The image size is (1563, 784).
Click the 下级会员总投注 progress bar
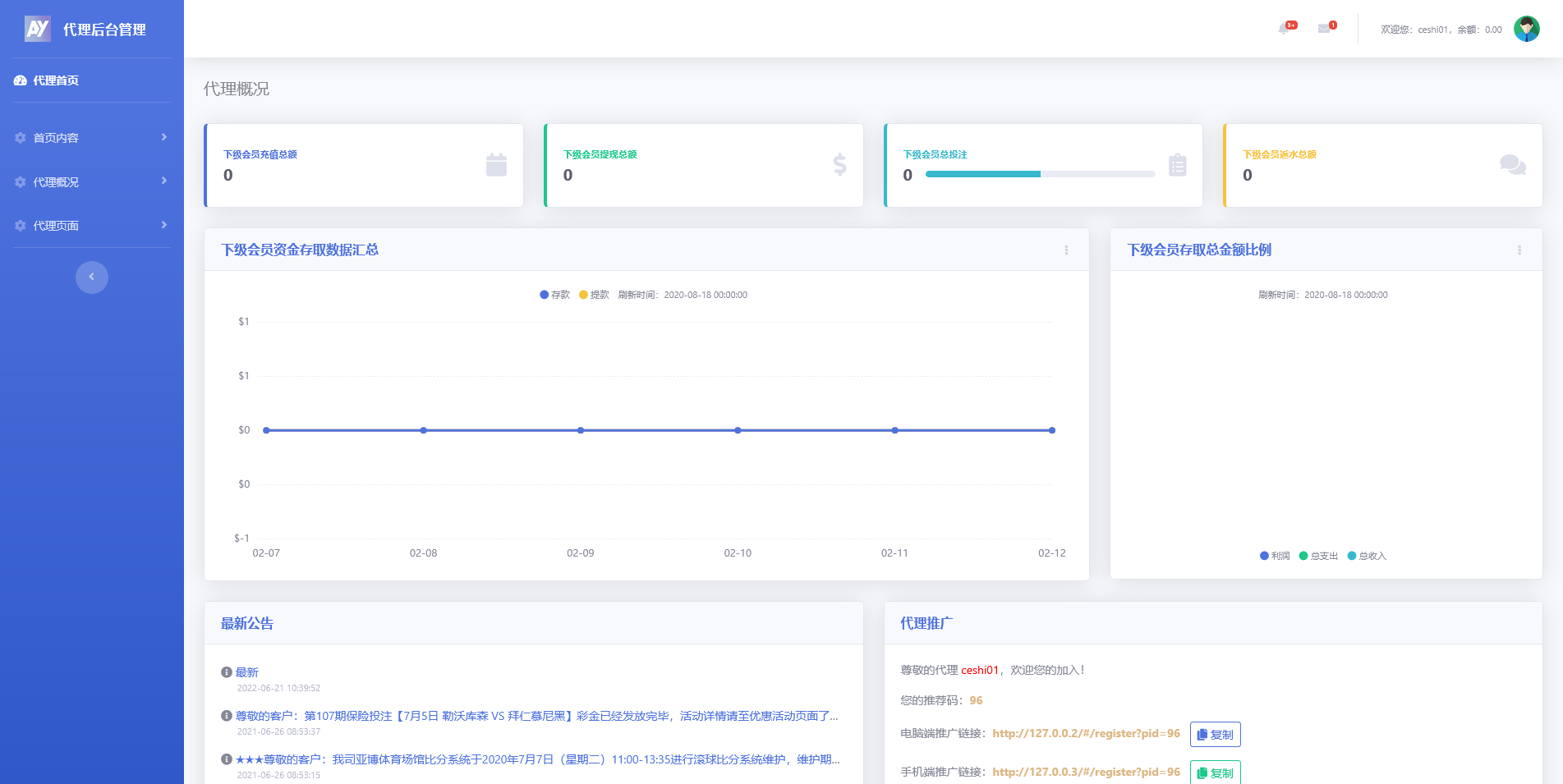(1039, 174)
